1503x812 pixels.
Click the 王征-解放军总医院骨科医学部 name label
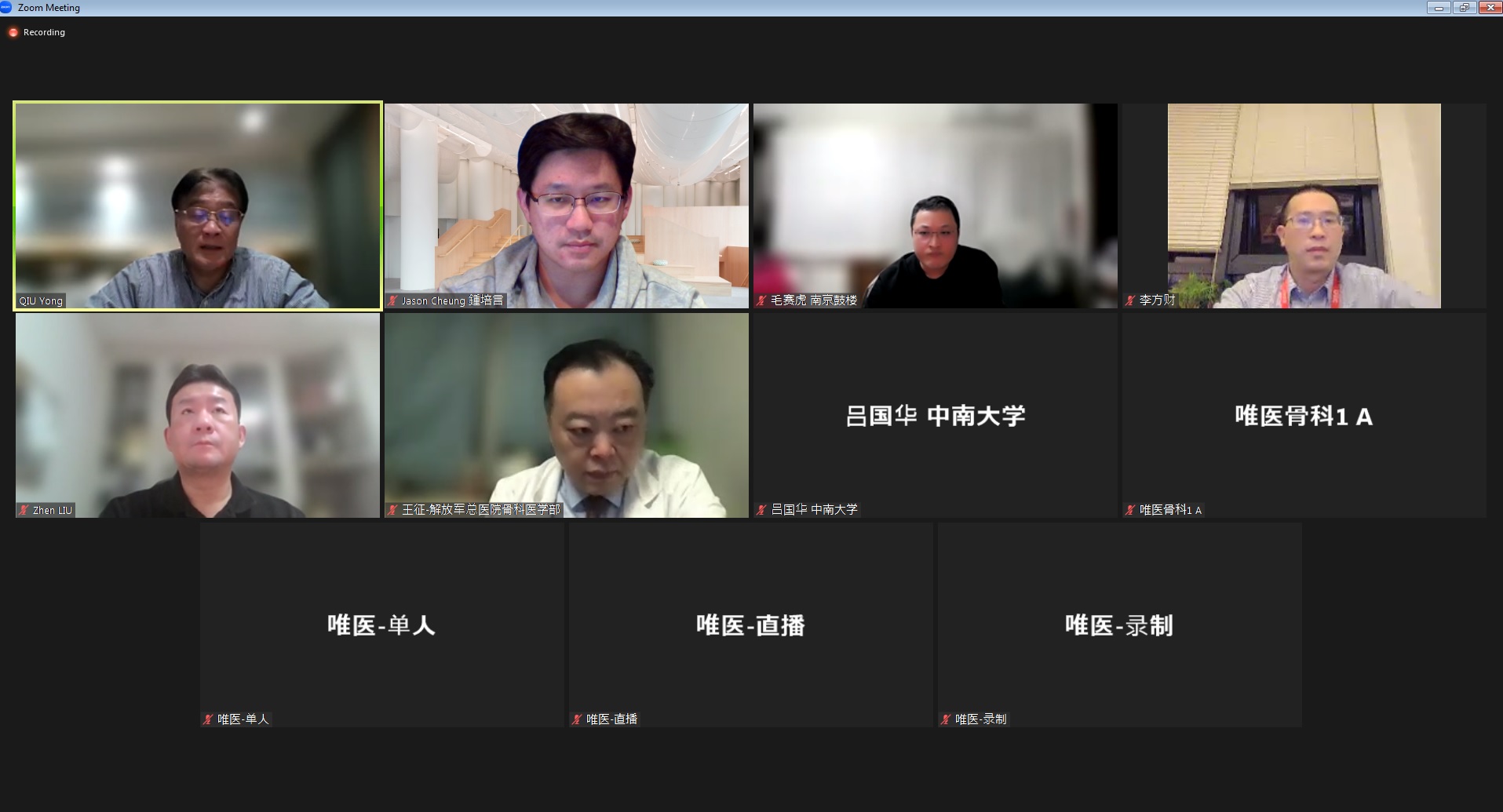[x=481, y=510]
